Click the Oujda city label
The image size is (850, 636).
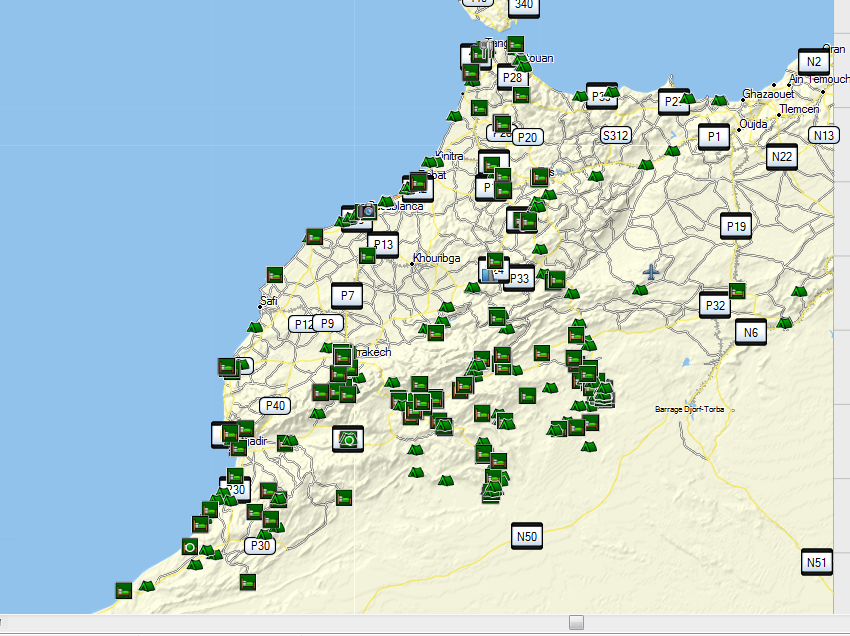point(754,124)
